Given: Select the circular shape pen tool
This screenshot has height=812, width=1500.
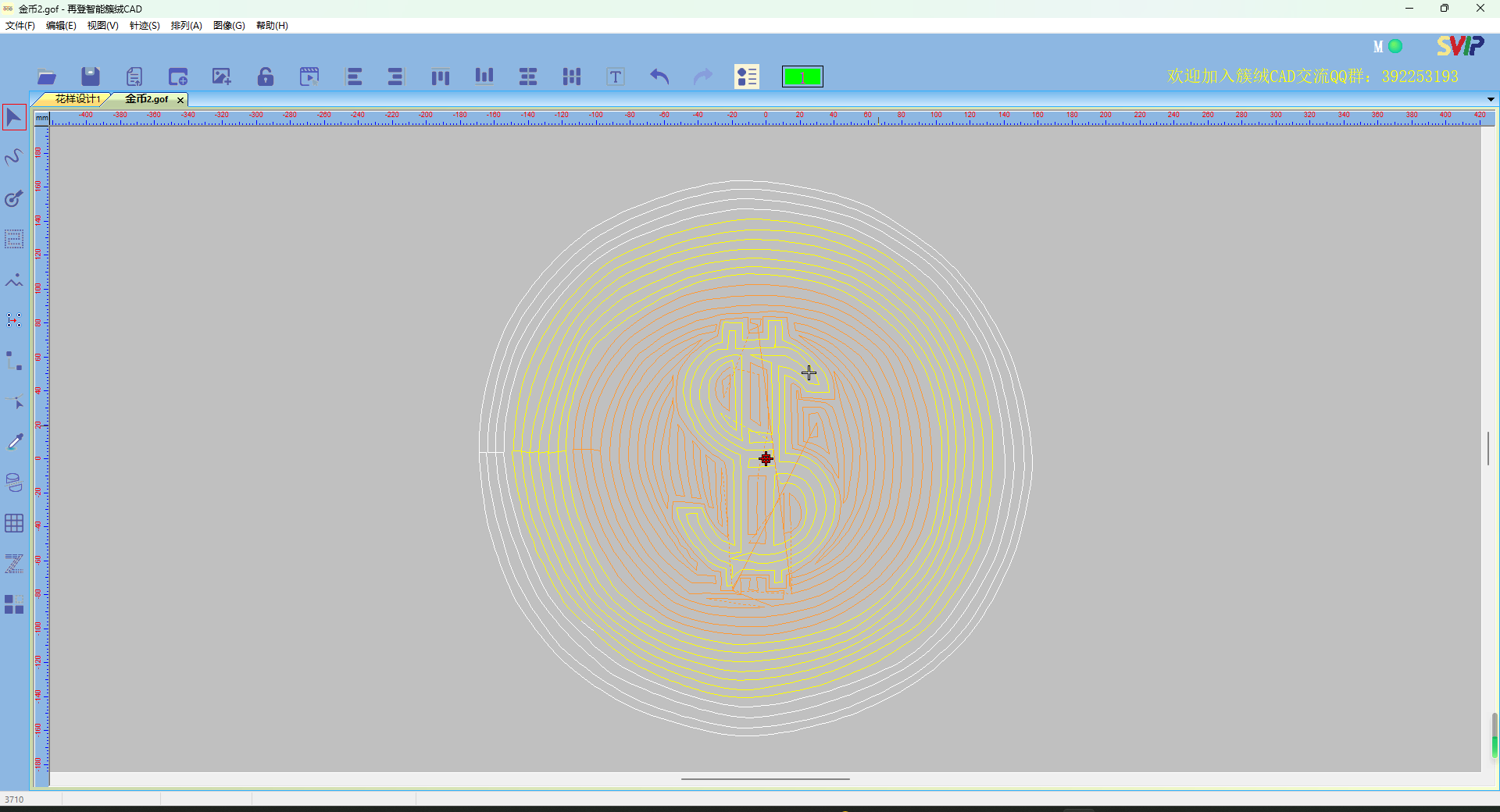Looking at the screenshot, I should point(14,198).
